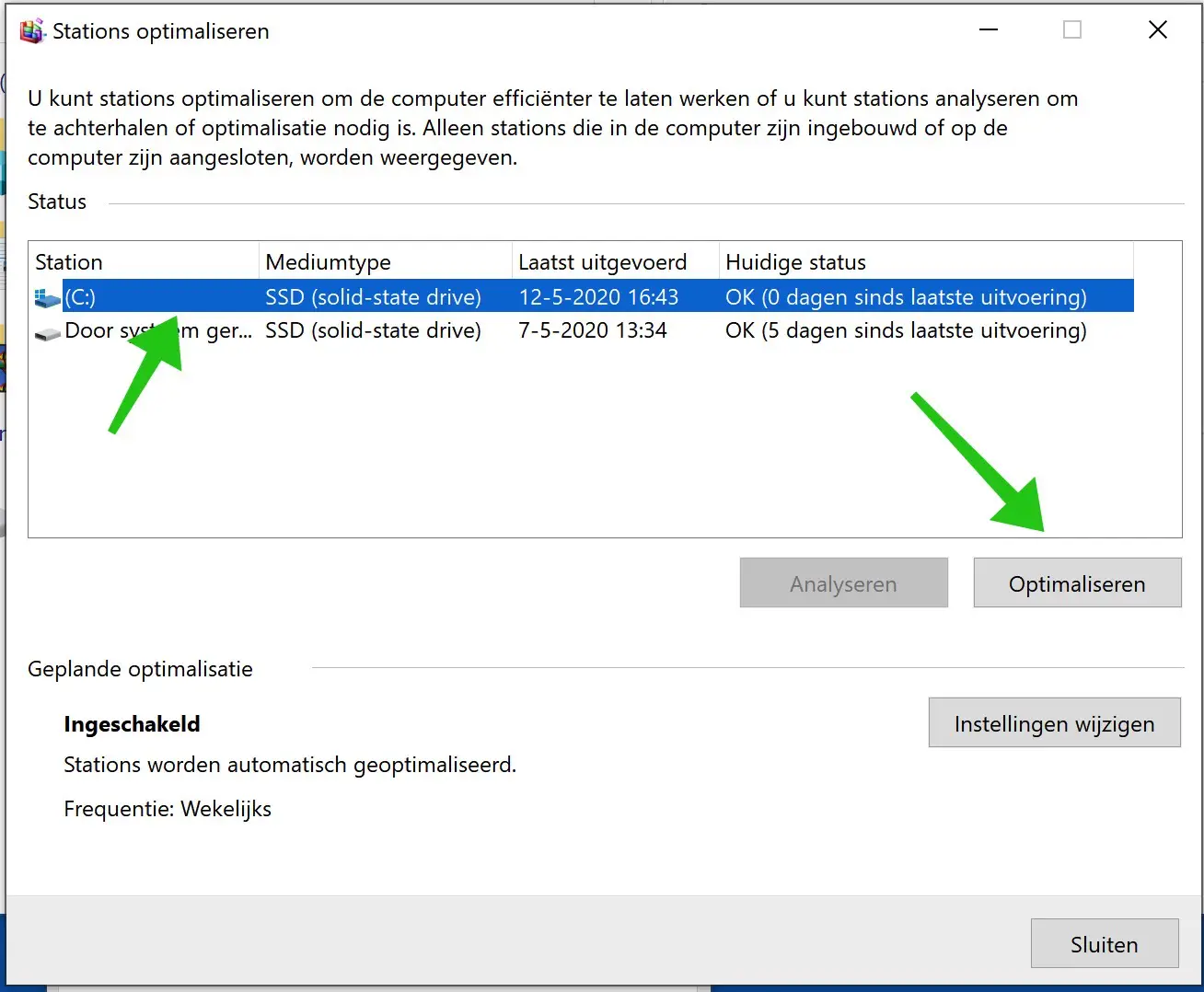The image size is (1204, 992).
Task: Click the Ingeschakeld label
Action: tap(132, 723)
